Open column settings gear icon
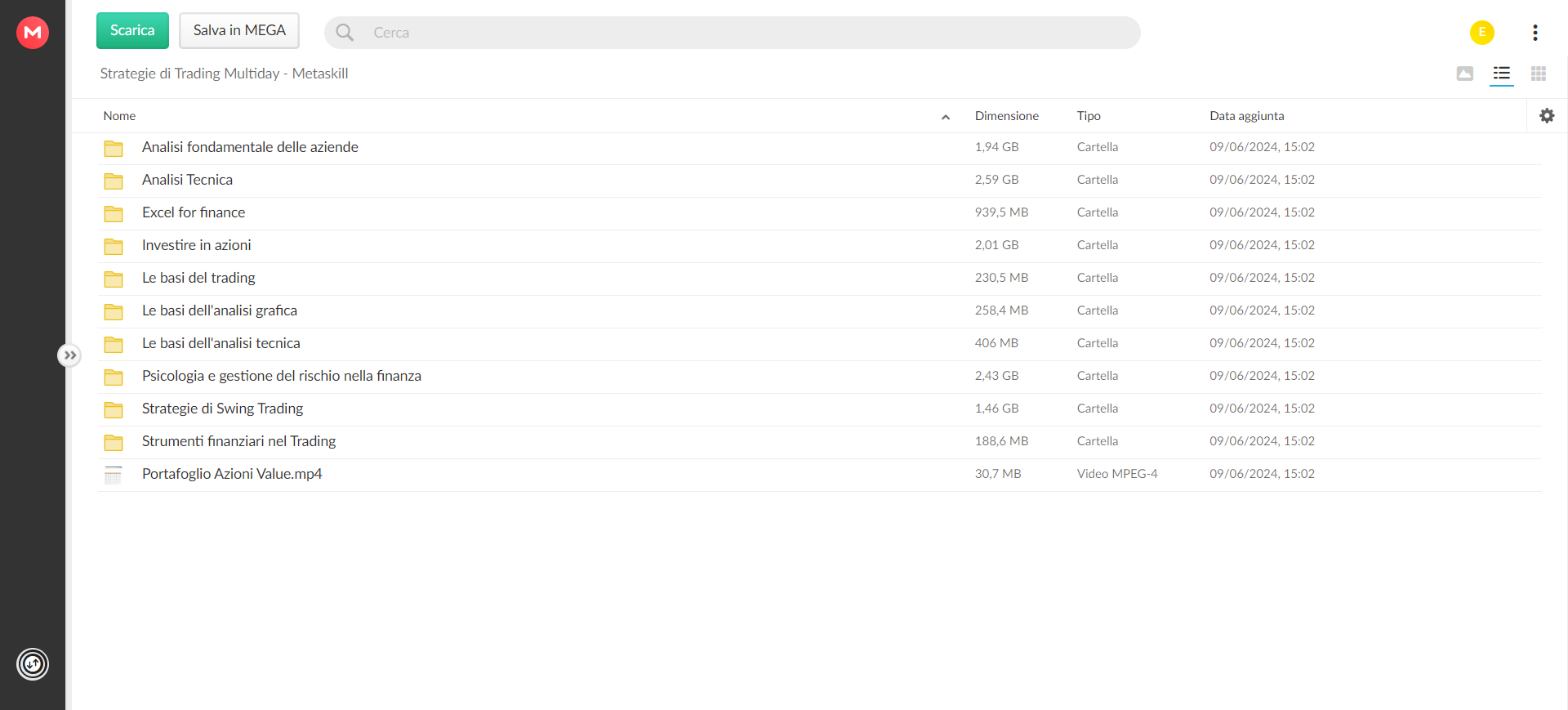This screenshot has height=710, width=1568. pyautogui.click(x=1547, y=116)
